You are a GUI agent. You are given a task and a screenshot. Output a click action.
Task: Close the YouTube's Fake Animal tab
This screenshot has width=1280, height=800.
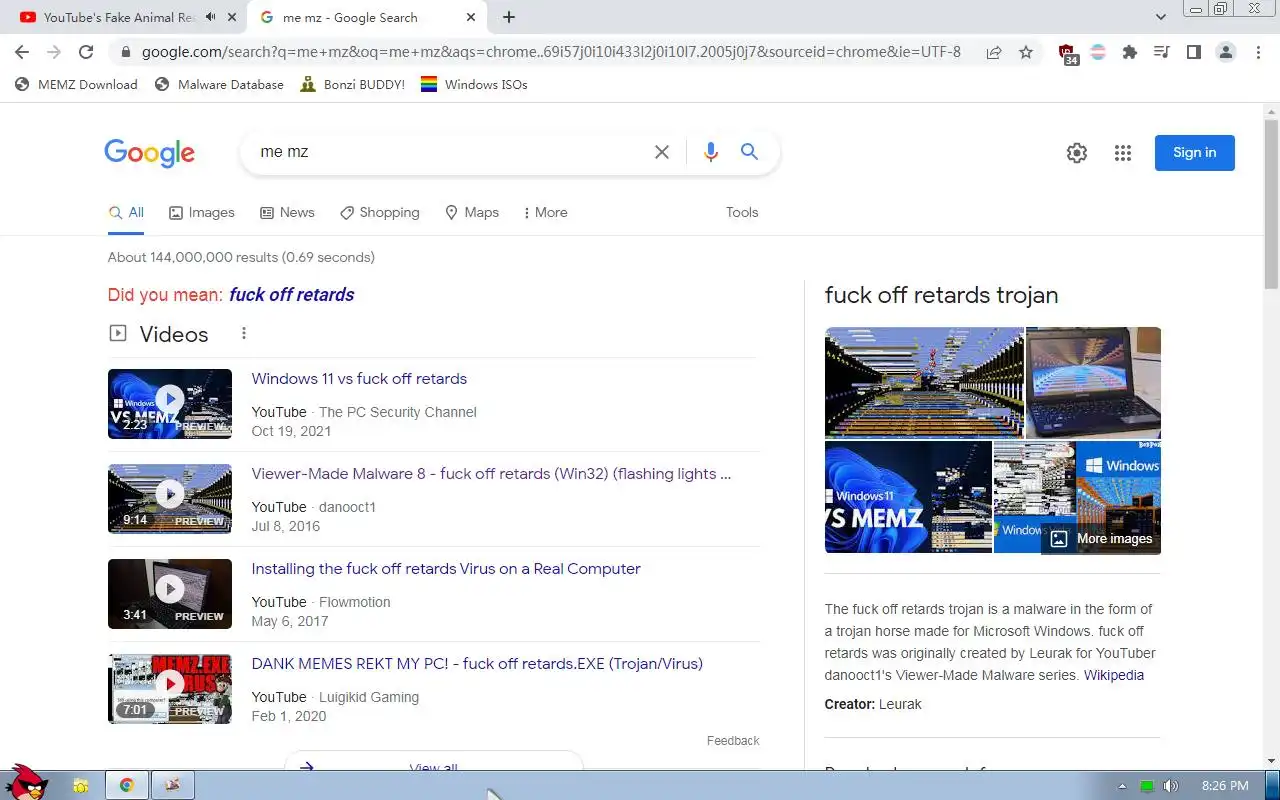pyautogui.click(x=233, y=17)
